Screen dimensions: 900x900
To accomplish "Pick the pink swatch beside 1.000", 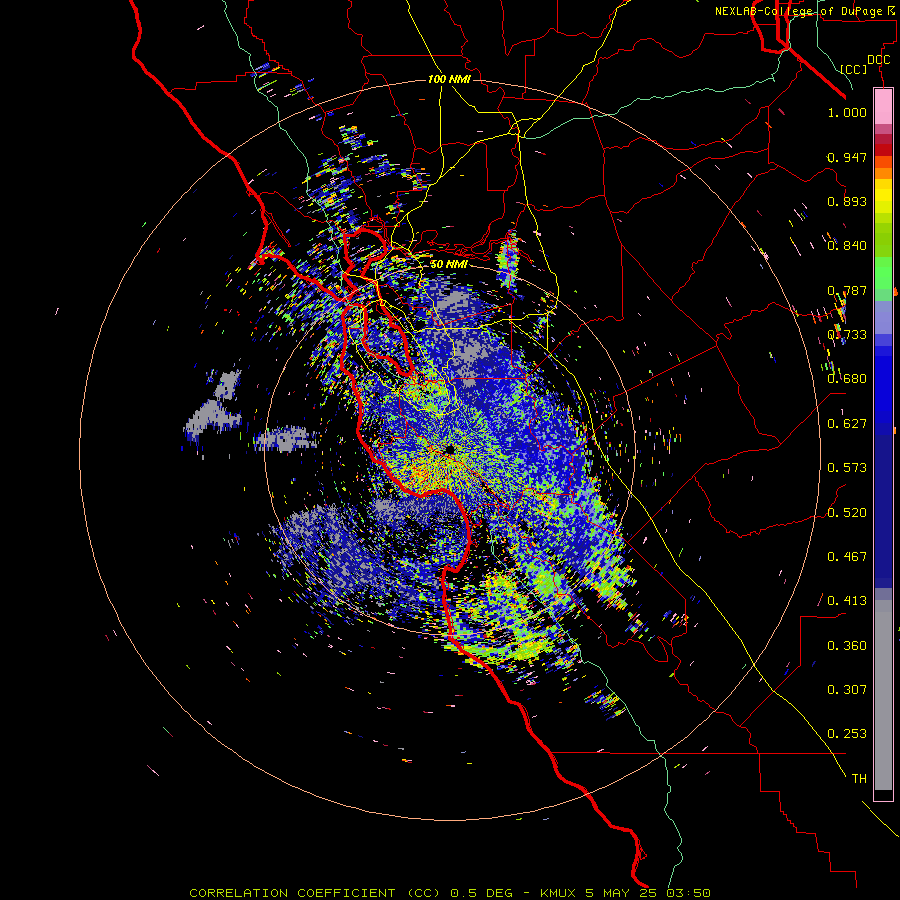I will tap(883, 107).
